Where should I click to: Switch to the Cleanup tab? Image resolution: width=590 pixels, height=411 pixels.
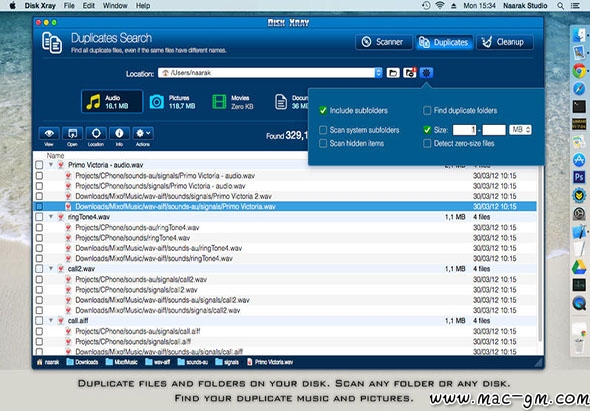[505, 42]
